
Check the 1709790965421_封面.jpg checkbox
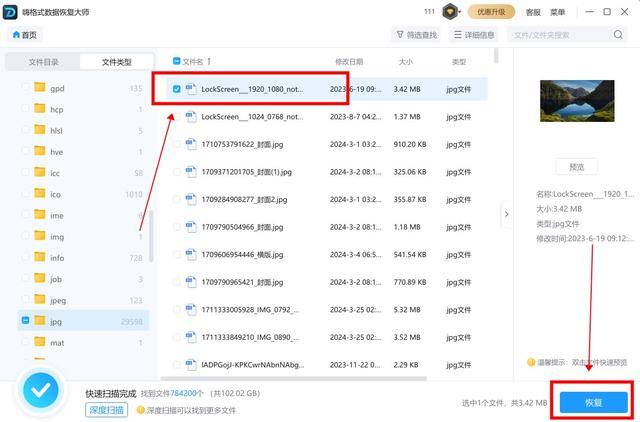(176, 282)
